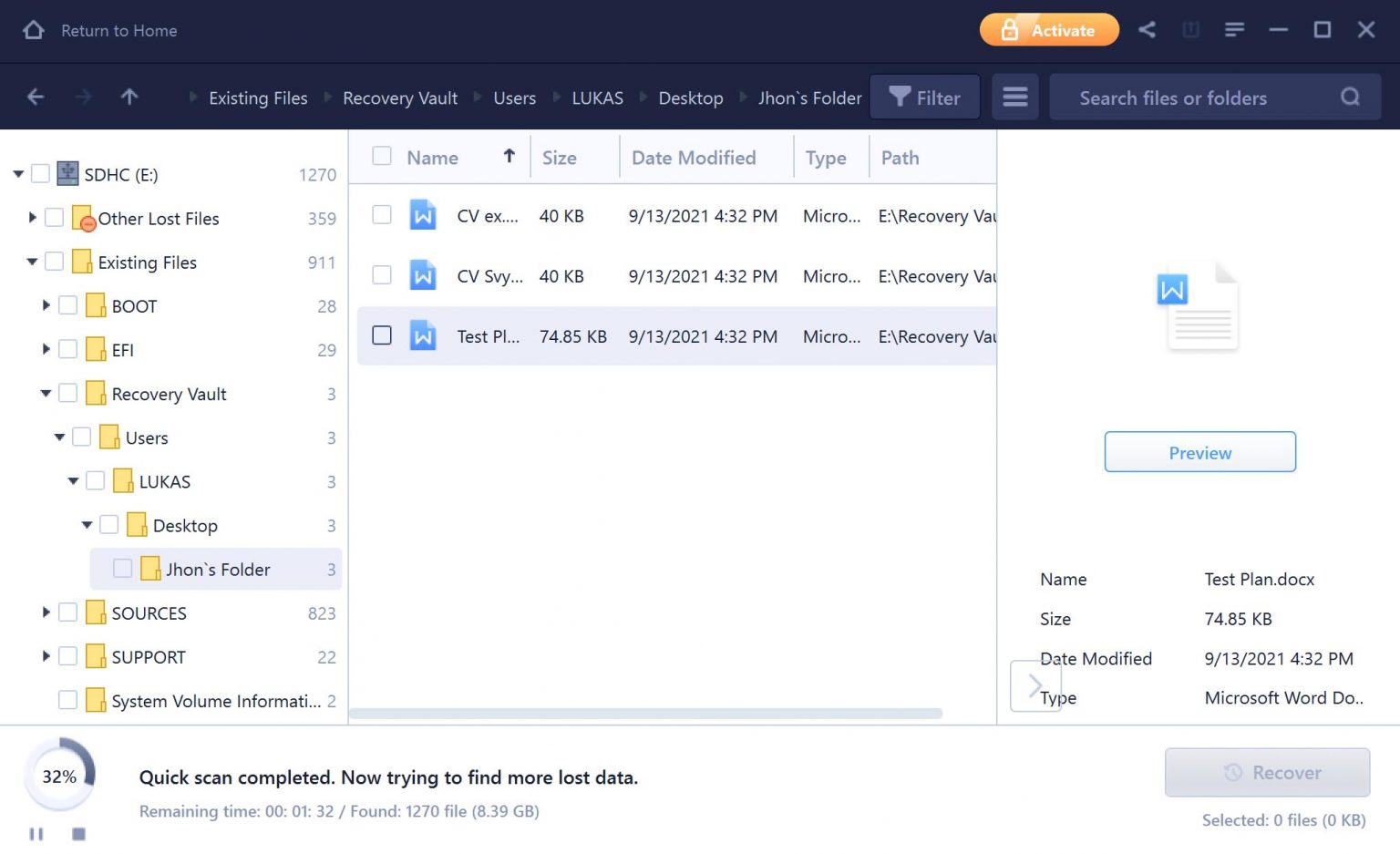Open the session menu via three-lines icon

click(1234, 29)
